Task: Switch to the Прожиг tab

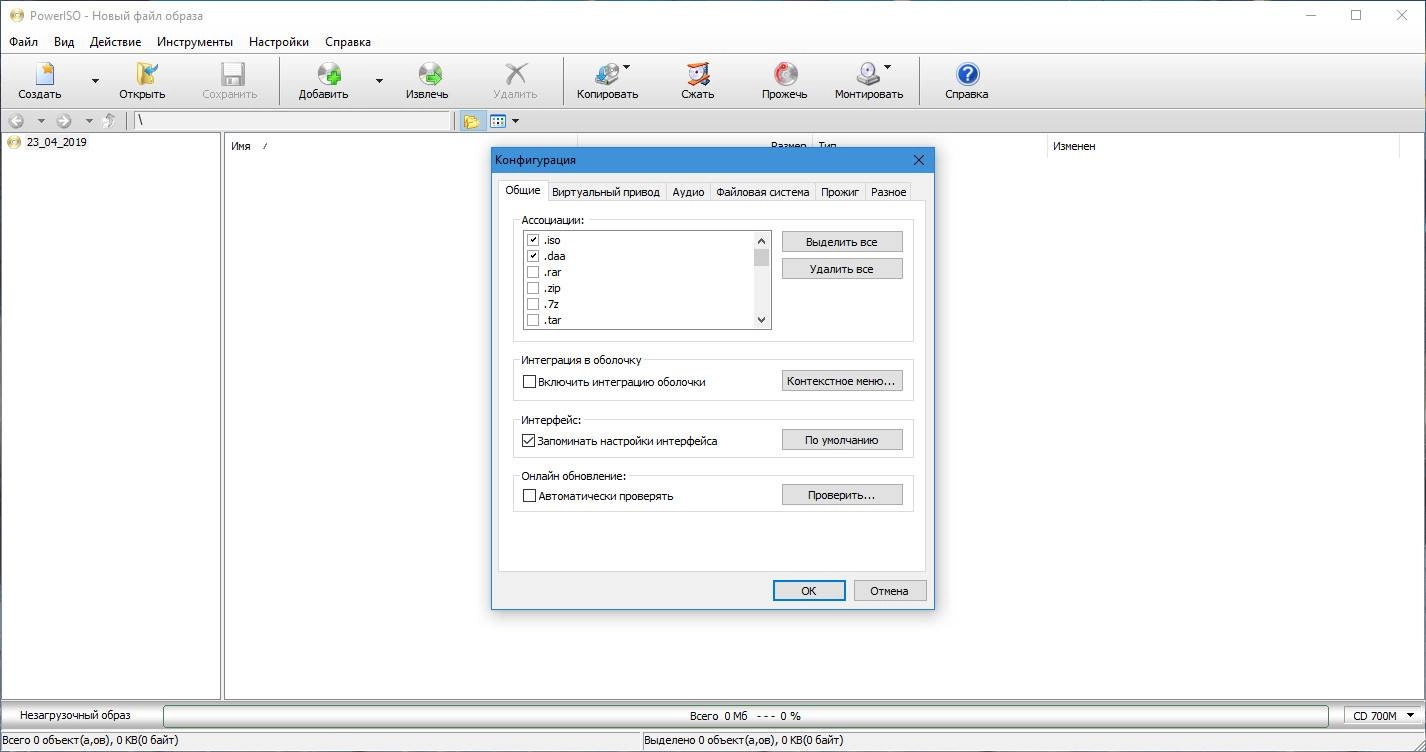Action: (840, 192)
